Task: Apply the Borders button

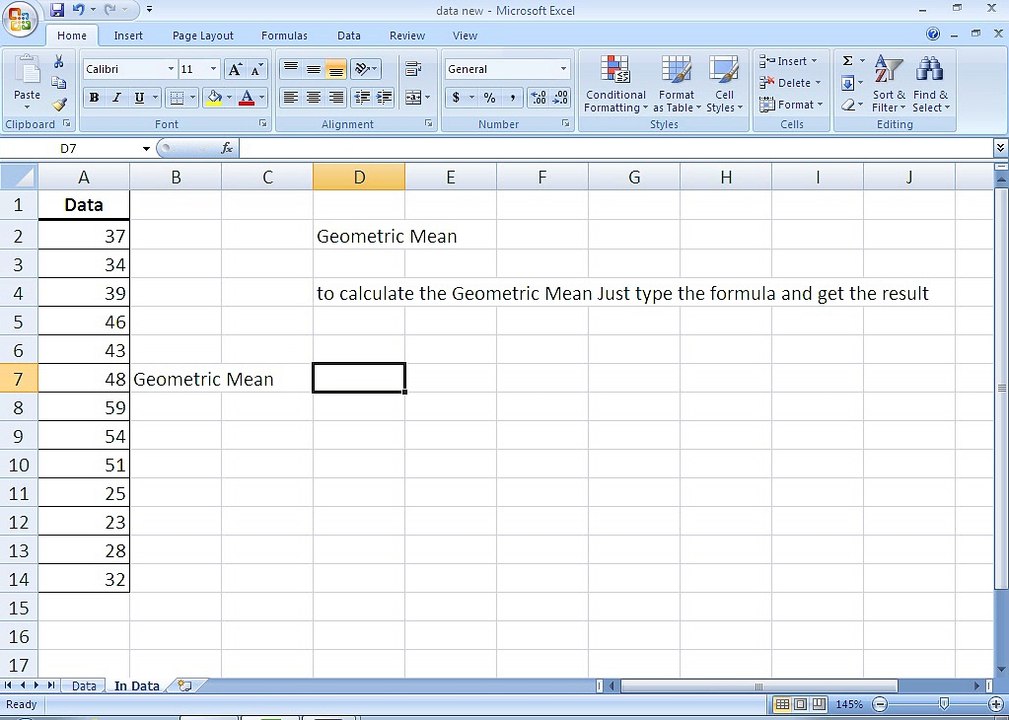Action: [x=176, y=98]
